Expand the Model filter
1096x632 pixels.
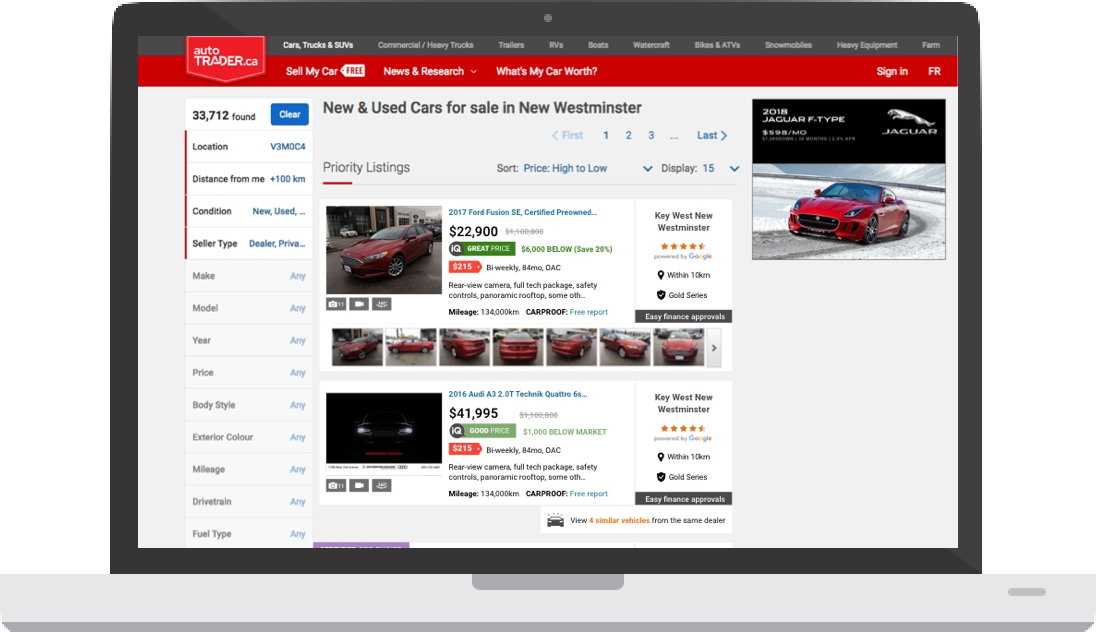pyautogui.click(x=249, y=308)
